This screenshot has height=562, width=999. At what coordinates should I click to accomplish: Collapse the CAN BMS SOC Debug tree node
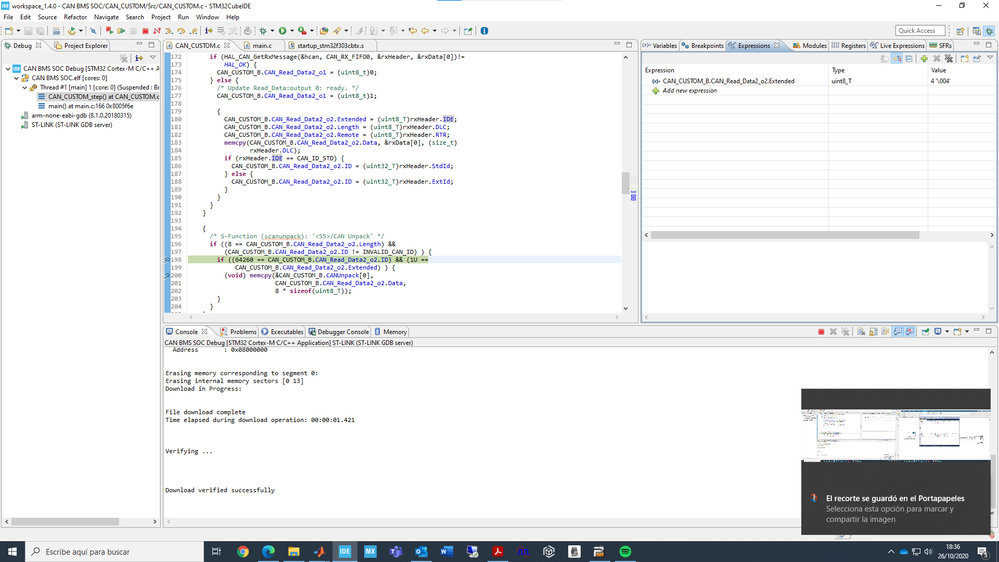pyautogui.click(x=8, y=68)
